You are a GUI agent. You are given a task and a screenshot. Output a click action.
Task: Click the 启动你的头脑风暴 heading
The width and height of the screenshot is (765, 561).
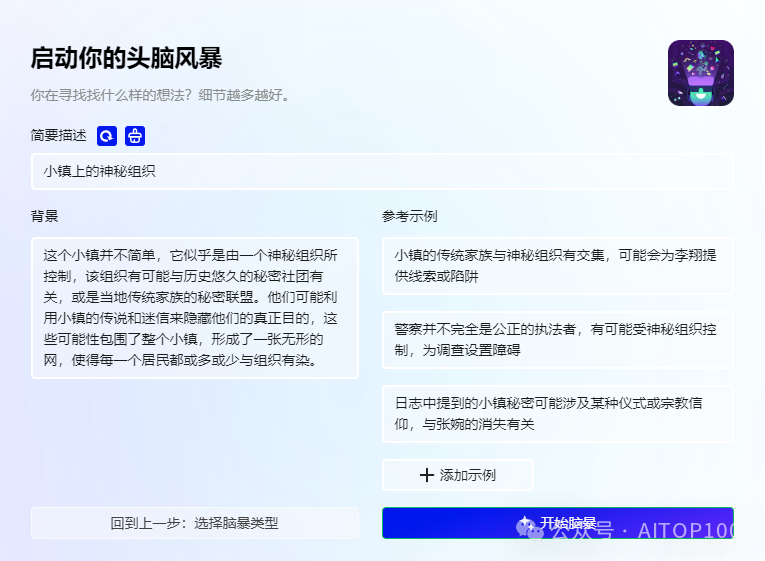pos(126,58)
